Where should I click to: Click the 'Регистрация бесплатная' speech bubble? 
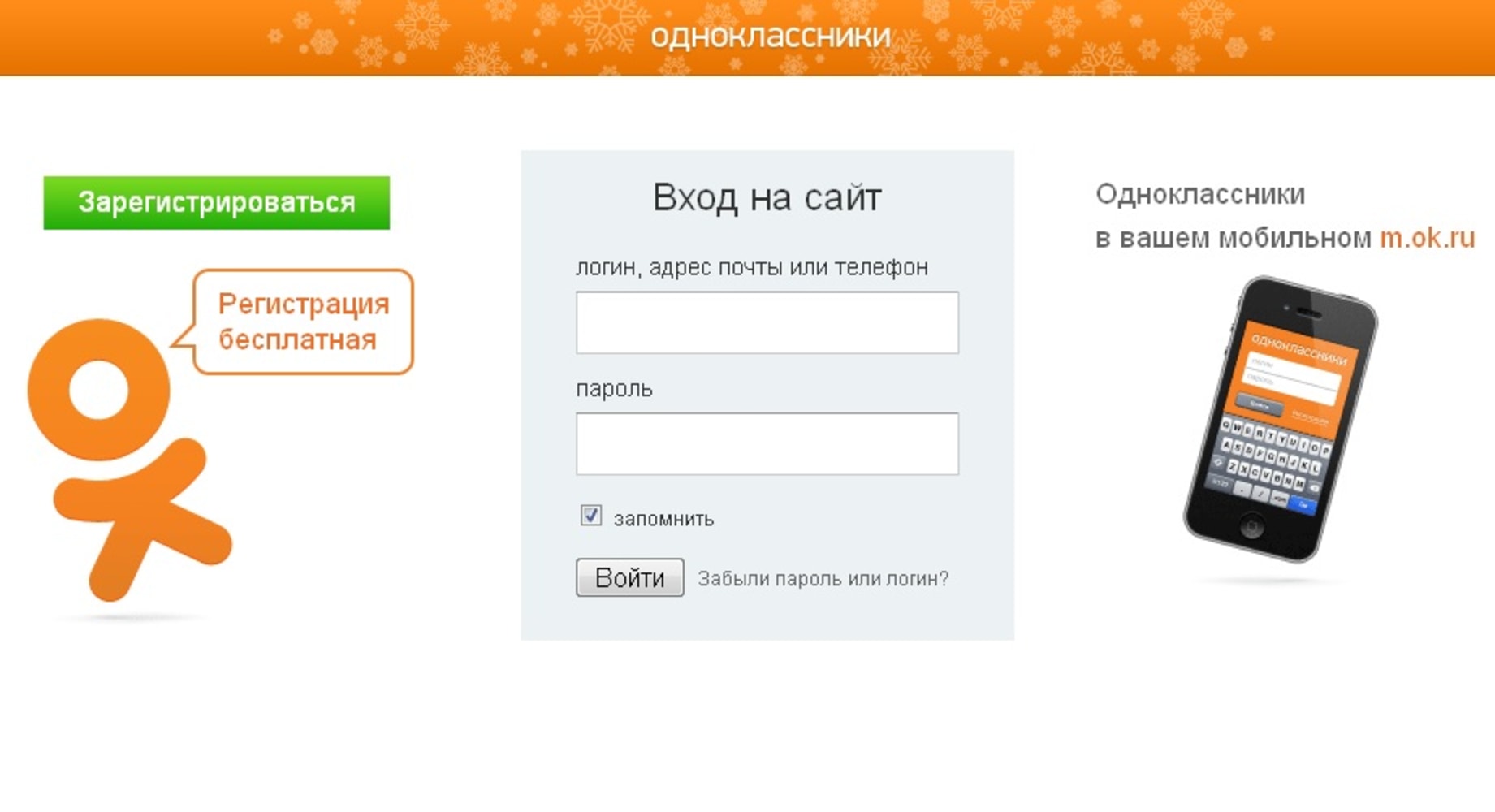tap(304, 322)
